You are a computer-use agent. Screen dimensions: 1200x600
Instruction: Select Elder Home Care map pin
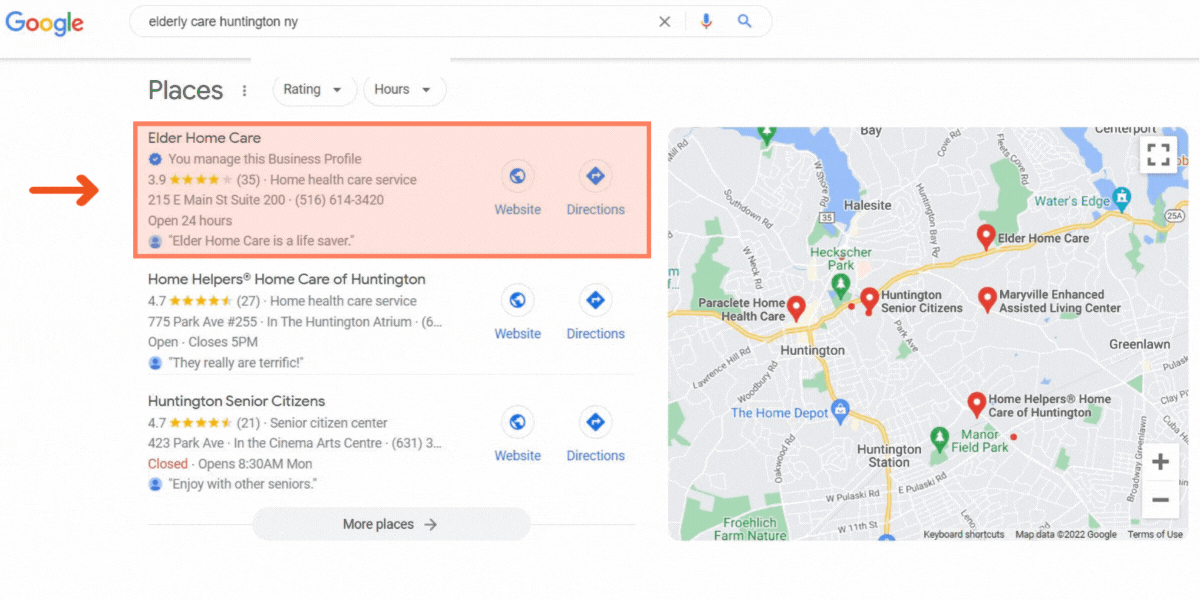coord(985,237)
